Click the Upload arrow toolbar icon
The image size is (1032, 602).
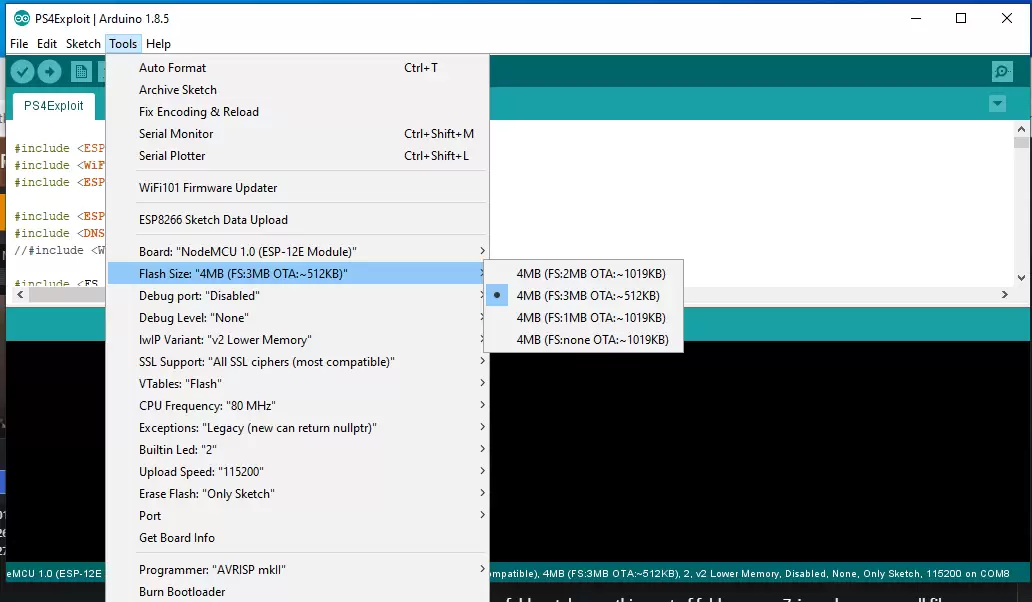pos(49,71)
